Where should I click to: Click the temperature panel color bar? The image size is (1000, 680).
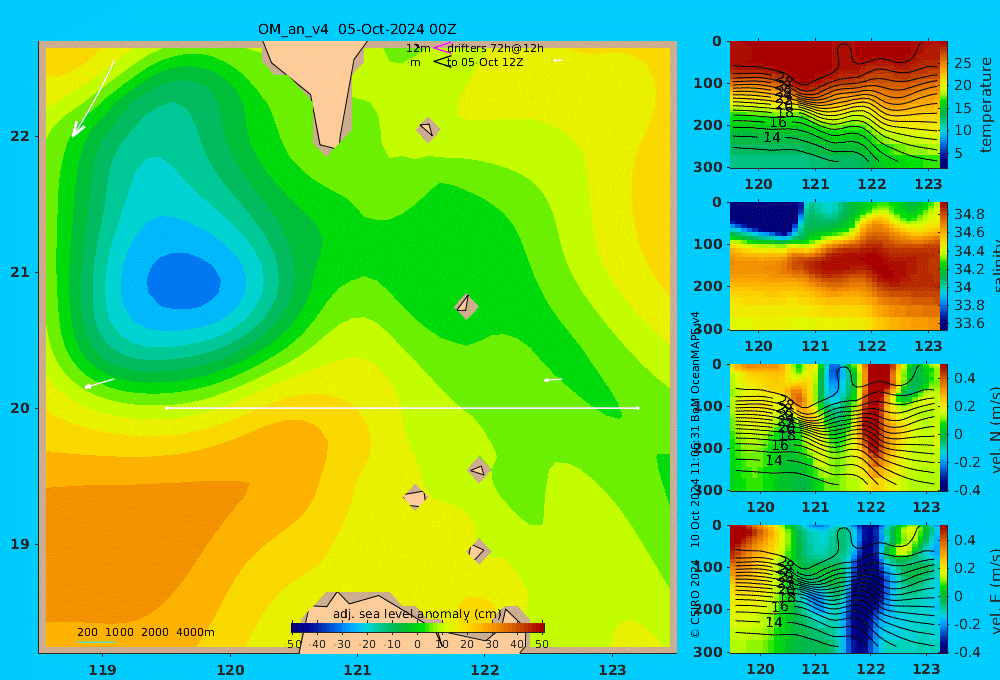click(x=943, y=105)
